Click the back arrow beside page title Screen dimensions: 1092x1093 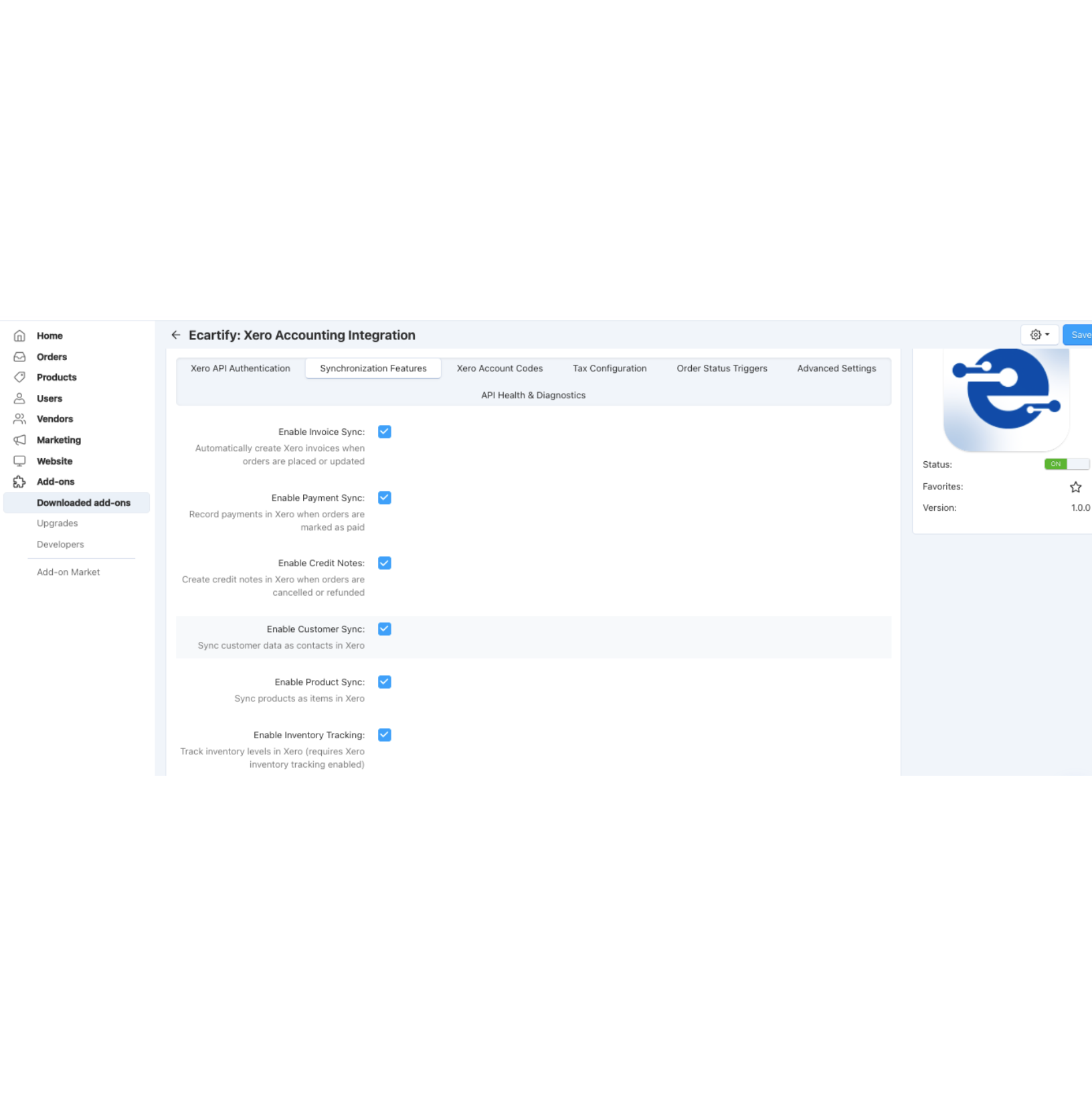176,335
